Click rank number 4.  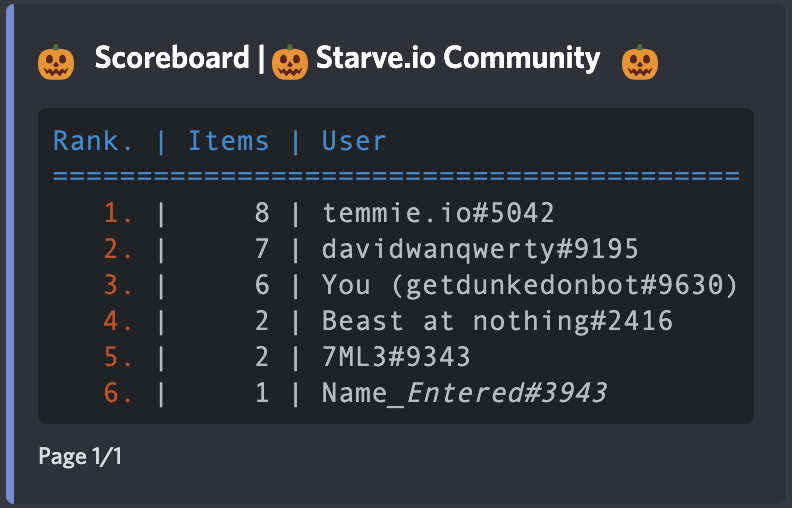(118, 321)
